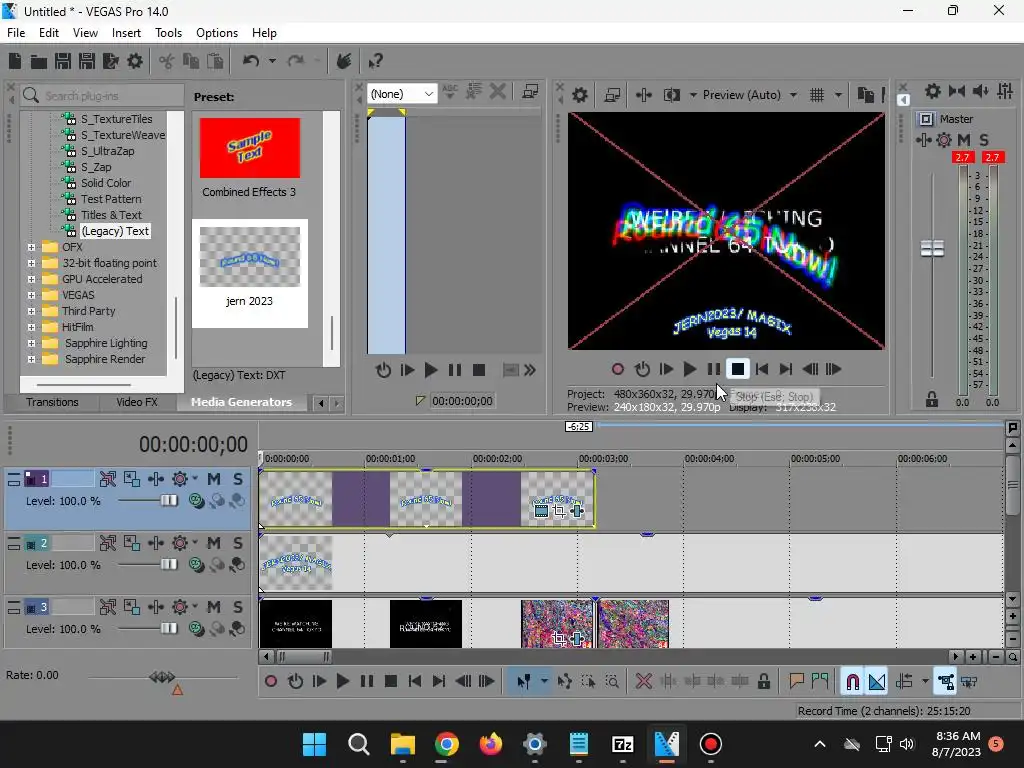The height and width of the screenshot is (768, 1024).
Task: Open Master bus audio properties gear
Action: (933, 91)
